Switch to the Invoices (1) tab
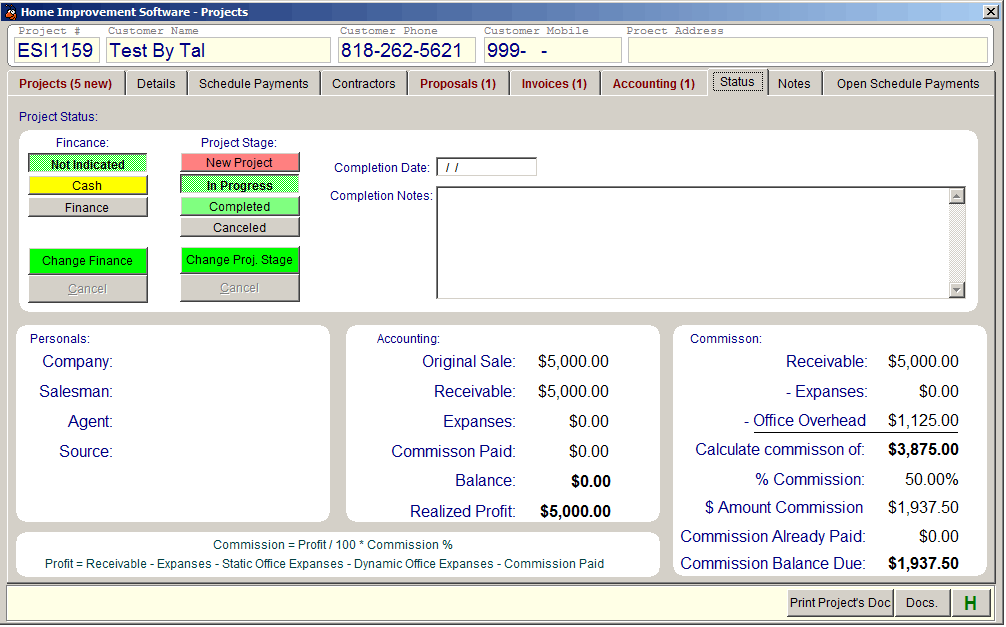The image size is (1006, 627). pyautogui.click(x=554, y=83)
